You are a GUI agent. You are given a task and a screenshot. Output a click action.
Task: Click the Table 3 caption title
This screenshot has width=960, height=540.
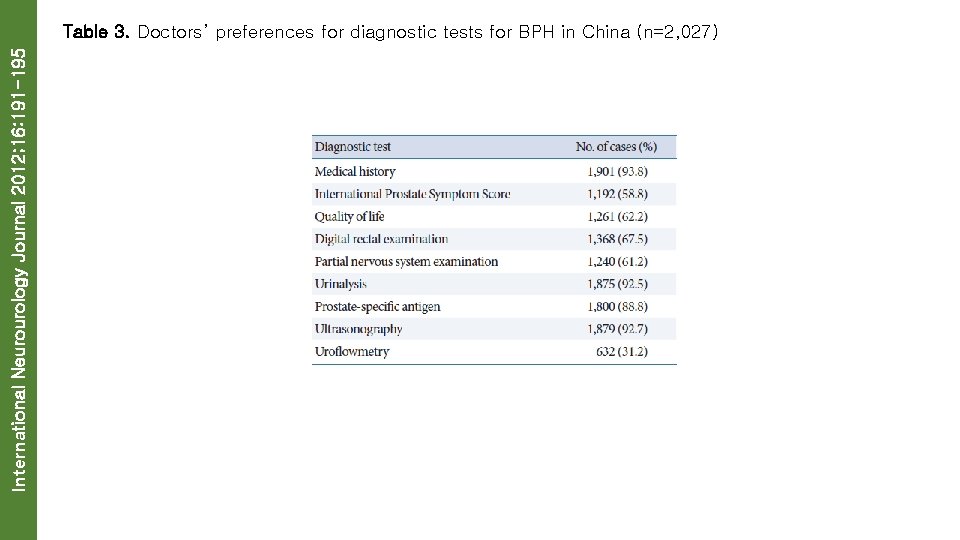pyautogui.click(x=390, y=32)
